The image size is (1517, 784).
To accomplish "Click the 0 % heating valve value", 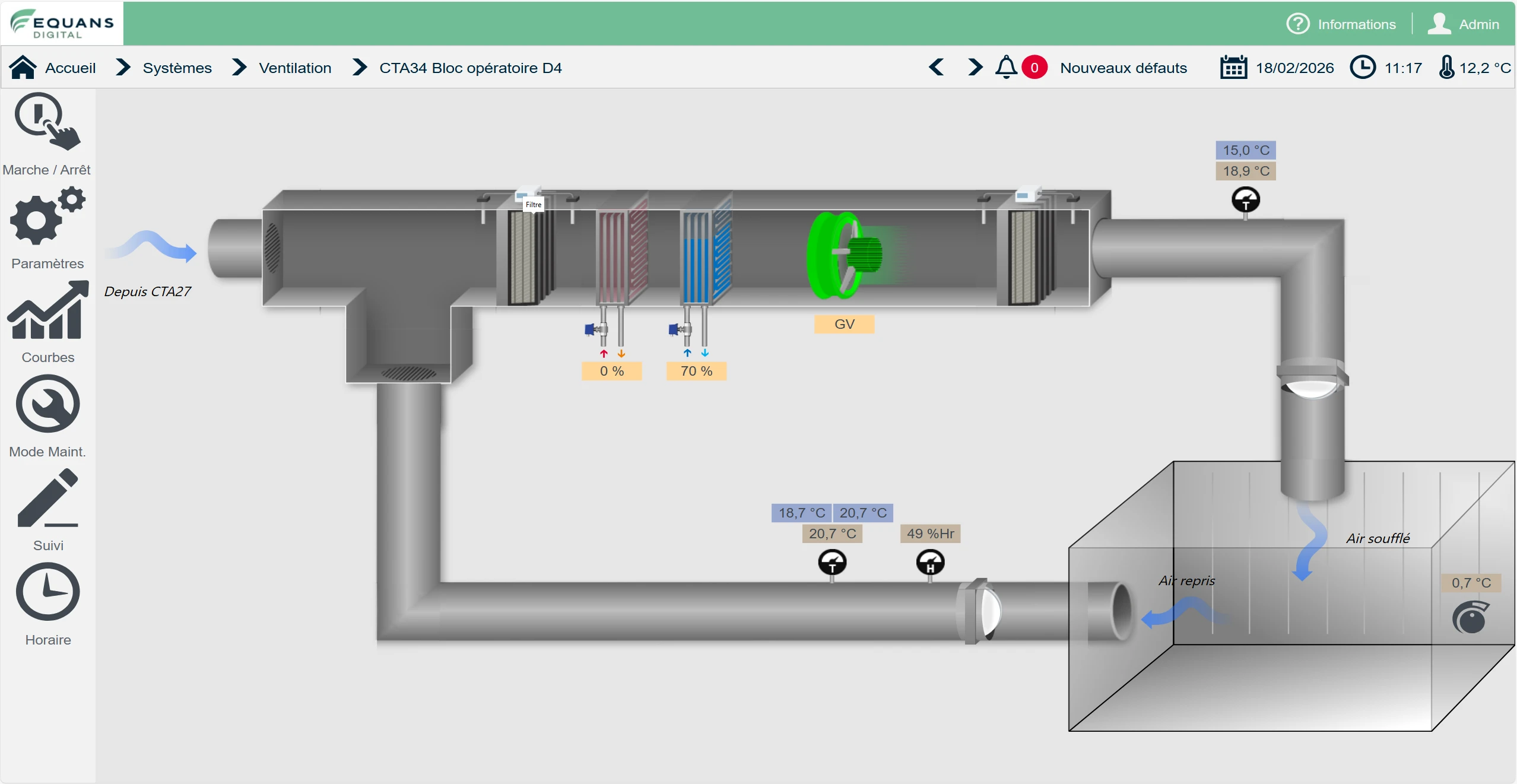I will tap(611, 371).
